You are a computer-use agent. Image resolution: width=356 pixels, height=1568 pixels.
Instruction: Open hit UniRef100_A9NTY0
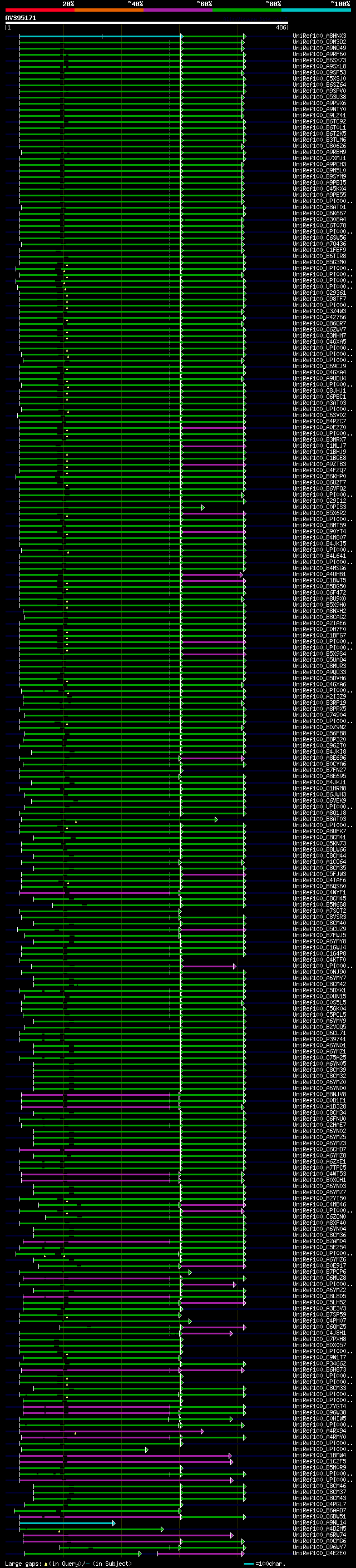[319, 110]
